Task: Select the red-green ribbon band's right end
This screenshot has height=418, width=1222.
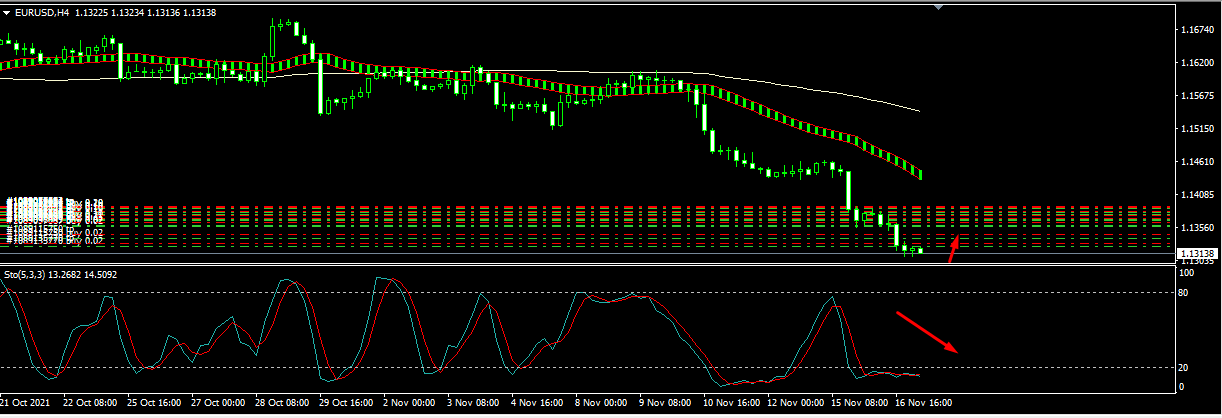Action: point(919,175)
